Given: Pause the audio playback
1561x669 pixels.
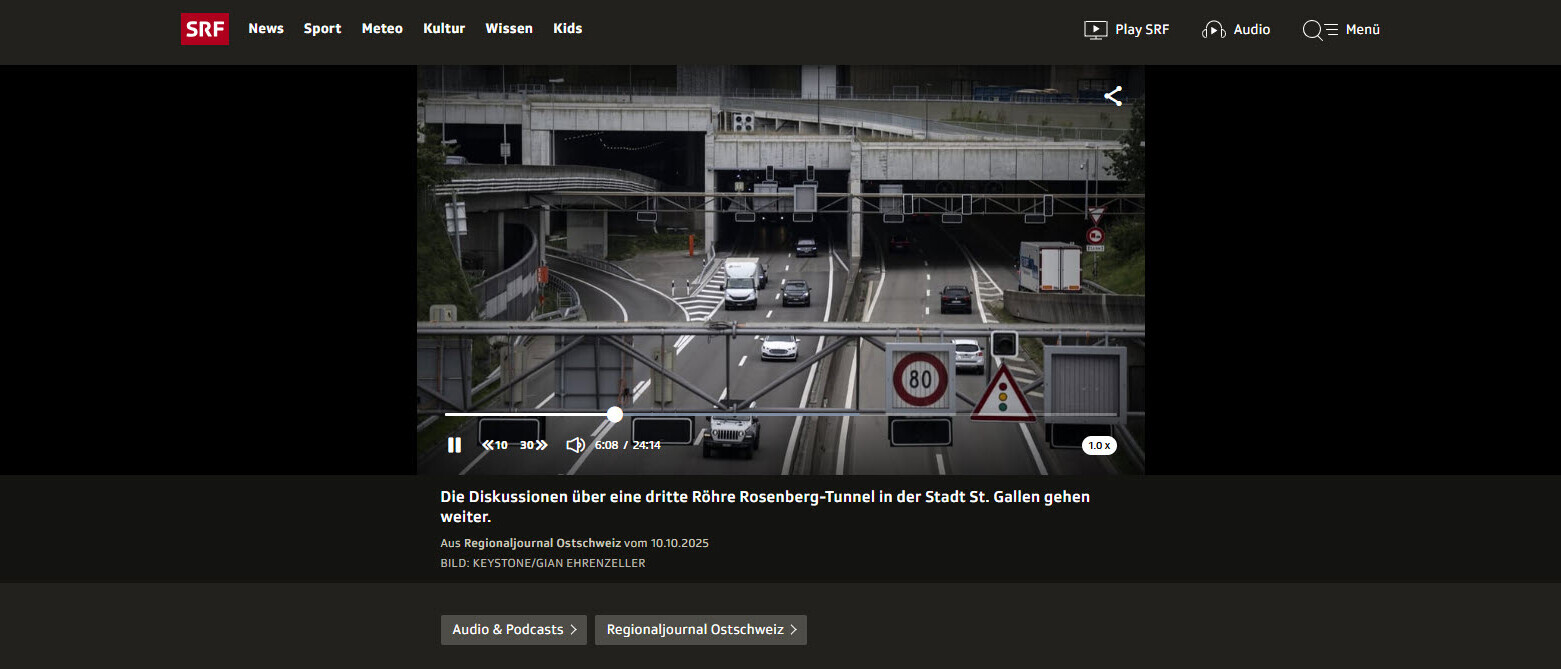Looking at the screenshot, I should tap(454, 445).
